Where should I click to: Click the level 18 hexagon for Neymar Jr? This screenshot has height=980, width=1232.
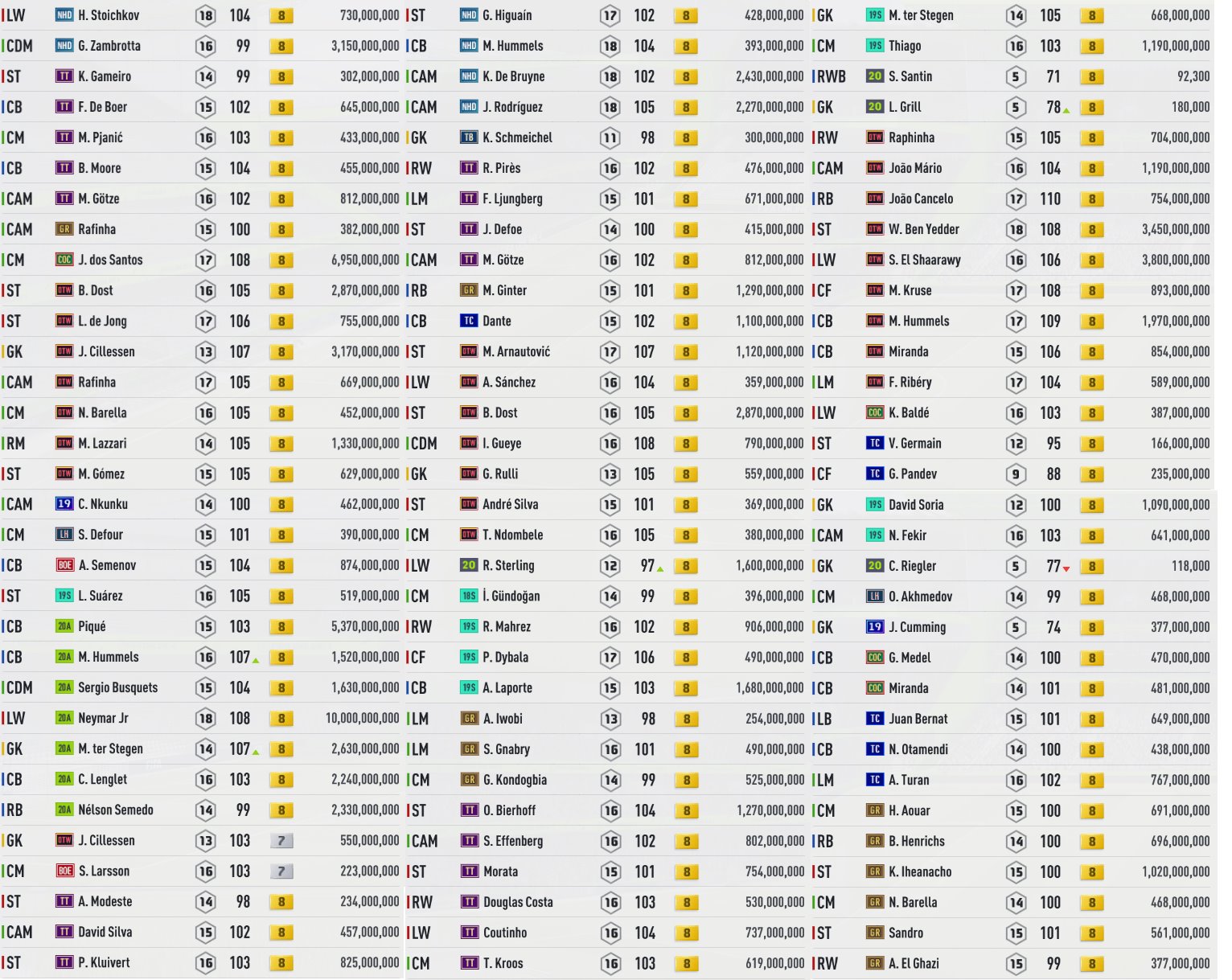click(x=206, y=719)
